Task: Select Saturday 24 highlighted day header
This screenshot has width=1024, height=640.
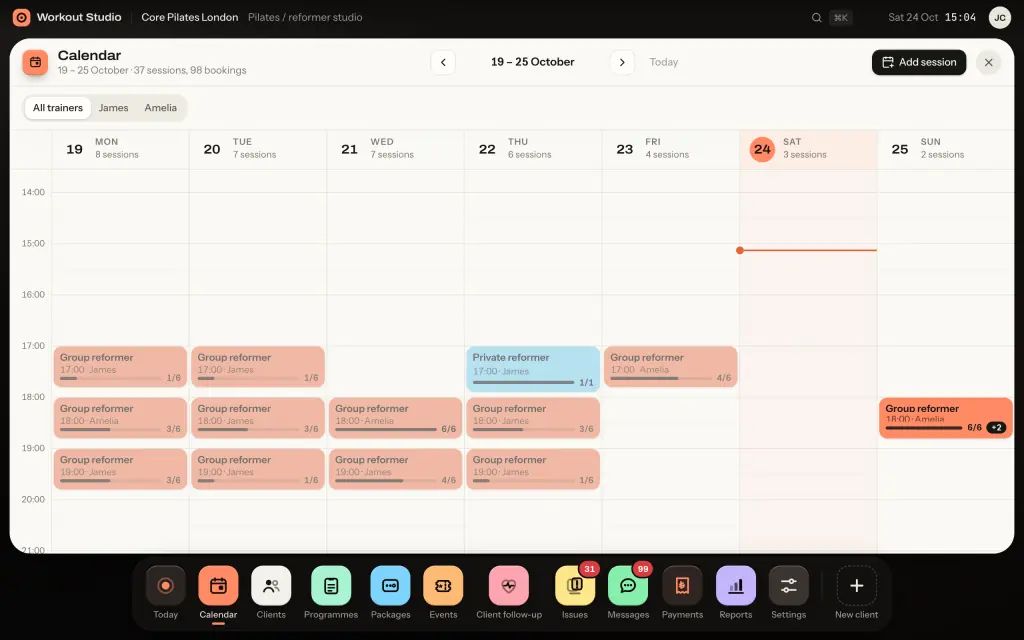Action: coord(808,149)
